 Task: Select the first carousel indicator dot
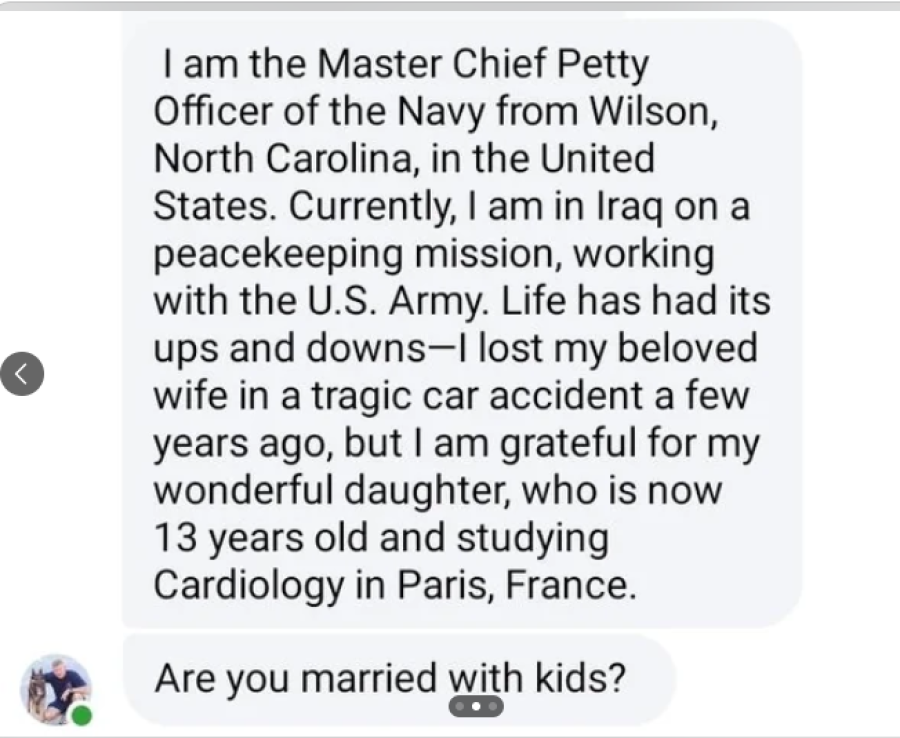click(461, 707)
